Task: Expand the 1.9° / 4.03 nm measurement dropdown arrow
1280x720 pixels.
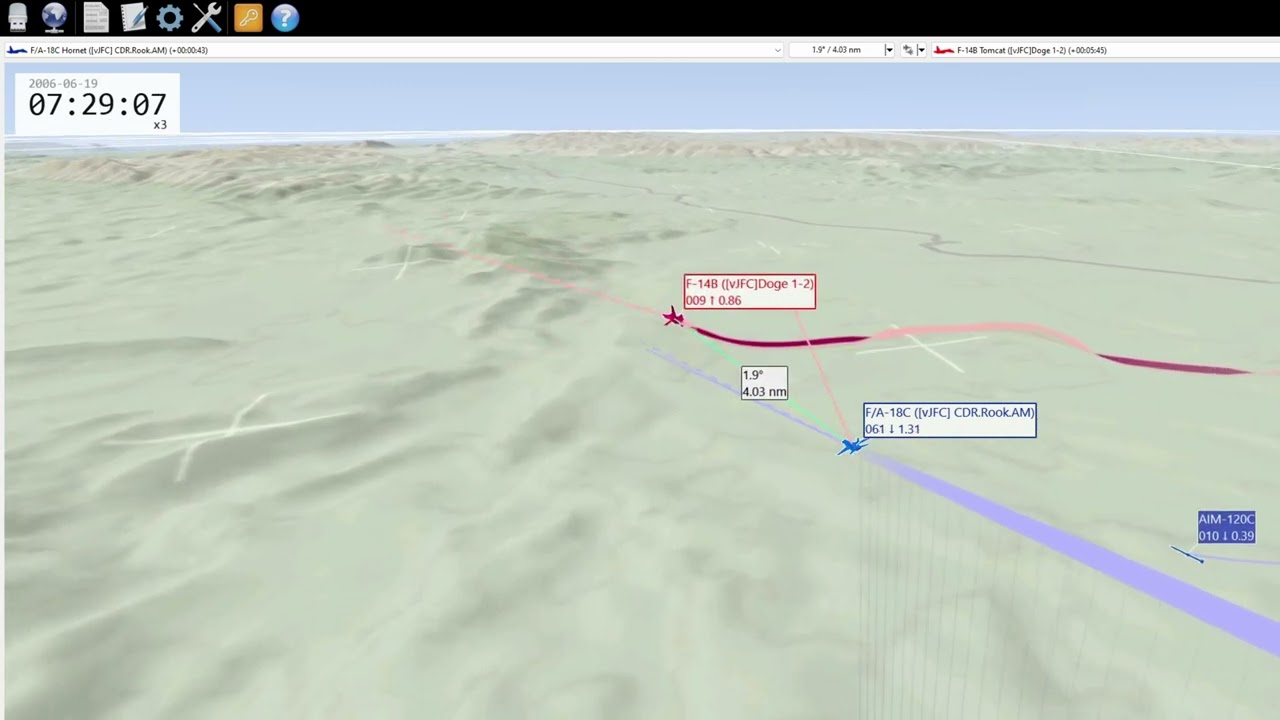Action: point(889,50)
